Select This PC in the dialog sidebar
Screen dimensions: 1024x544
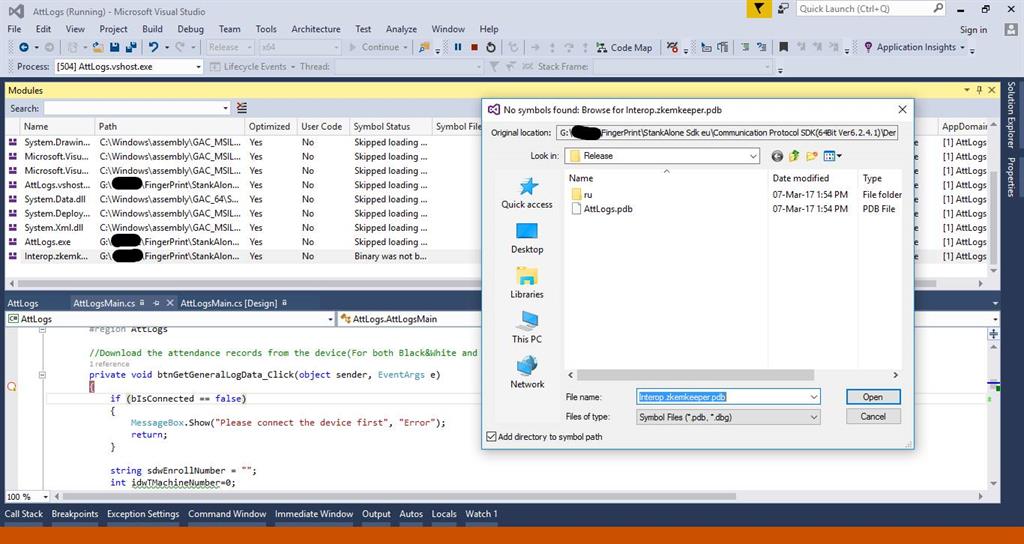[527, 328]
